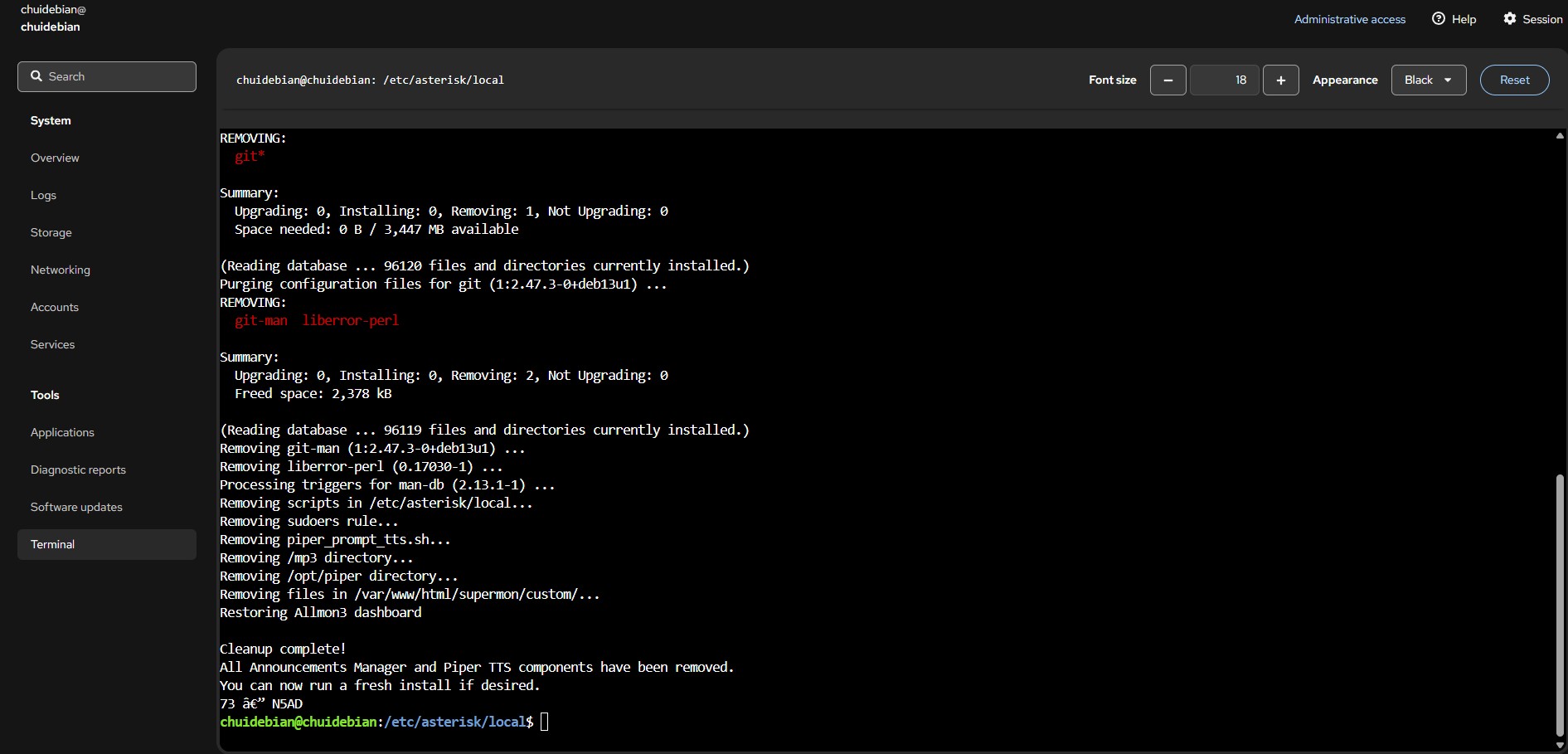Focus the sidebar Search field
Screen dimensions: 1568x754
click(x=107, y=76)
